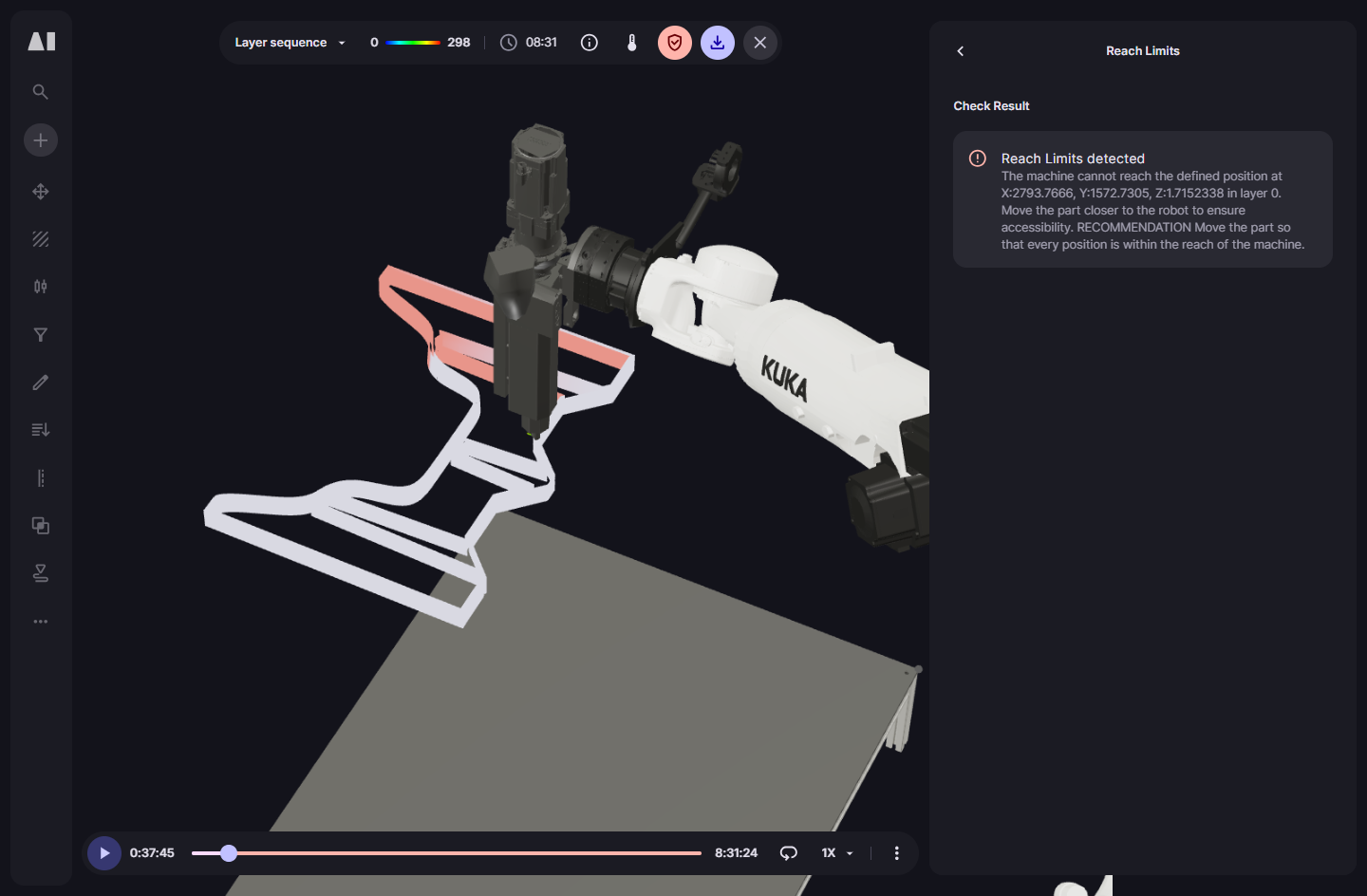Open the sort order list tool
The image size is (1367, 896).
tap(41, 430)
